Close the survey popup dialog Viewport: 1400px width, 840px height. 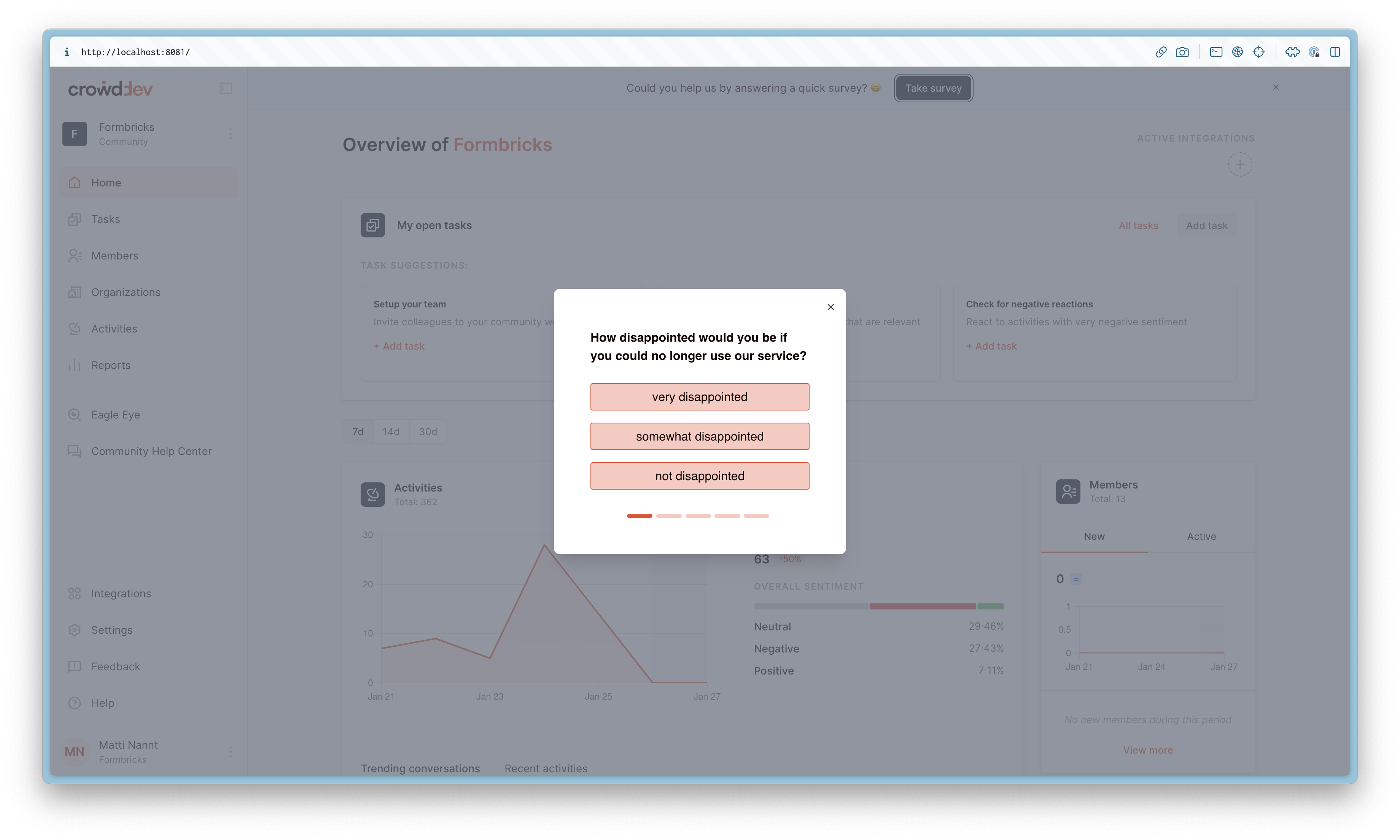point(830,307)
